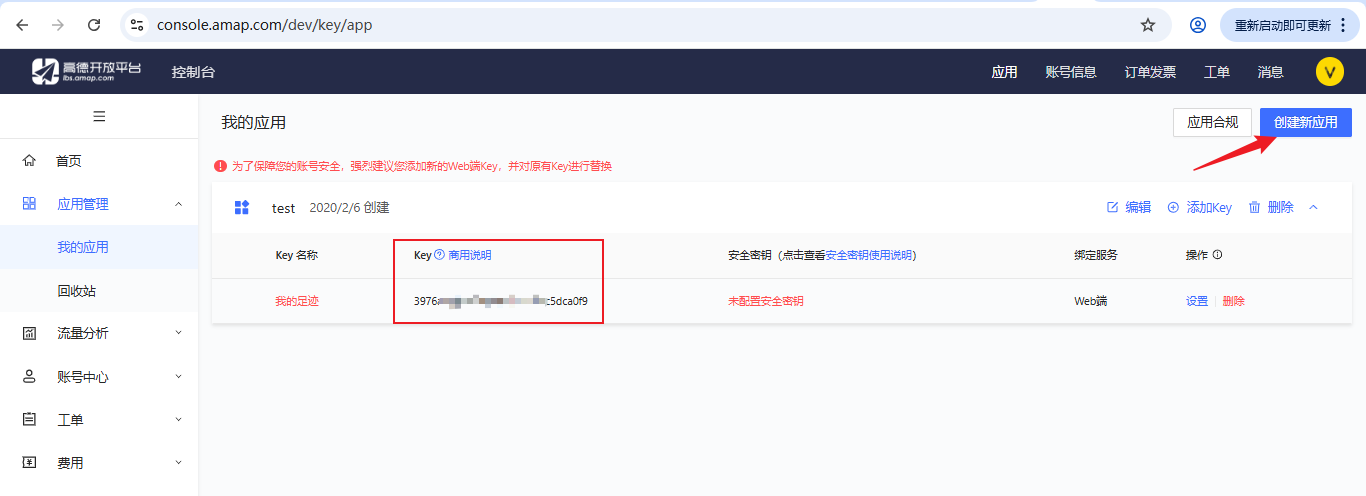Open 回收站 in the sidebar
Viewport: 1366px width, 496px height.
pyautogui.click(x=77, y=291)
